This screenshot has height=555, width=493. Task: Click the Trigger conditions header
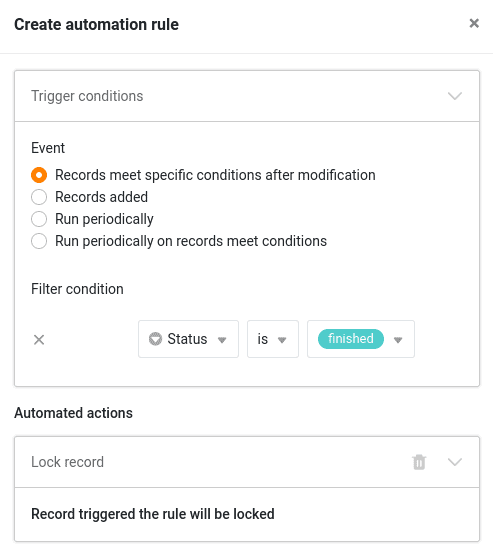click(x=87, y=96)
